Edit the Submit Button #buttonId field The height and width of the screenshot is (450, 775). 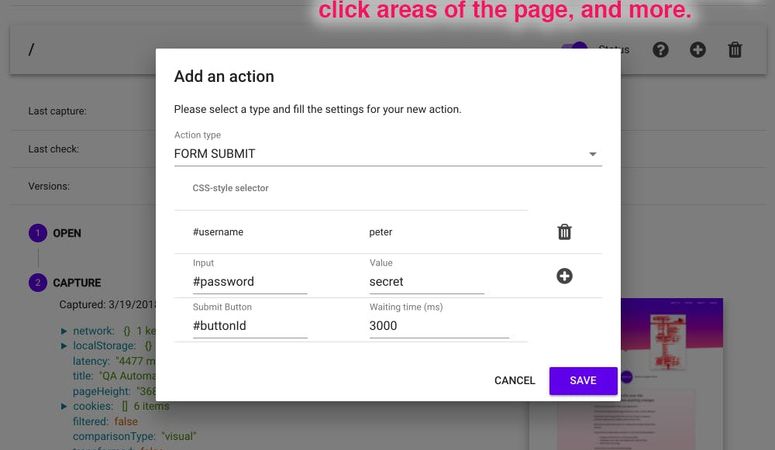(250, 326)
